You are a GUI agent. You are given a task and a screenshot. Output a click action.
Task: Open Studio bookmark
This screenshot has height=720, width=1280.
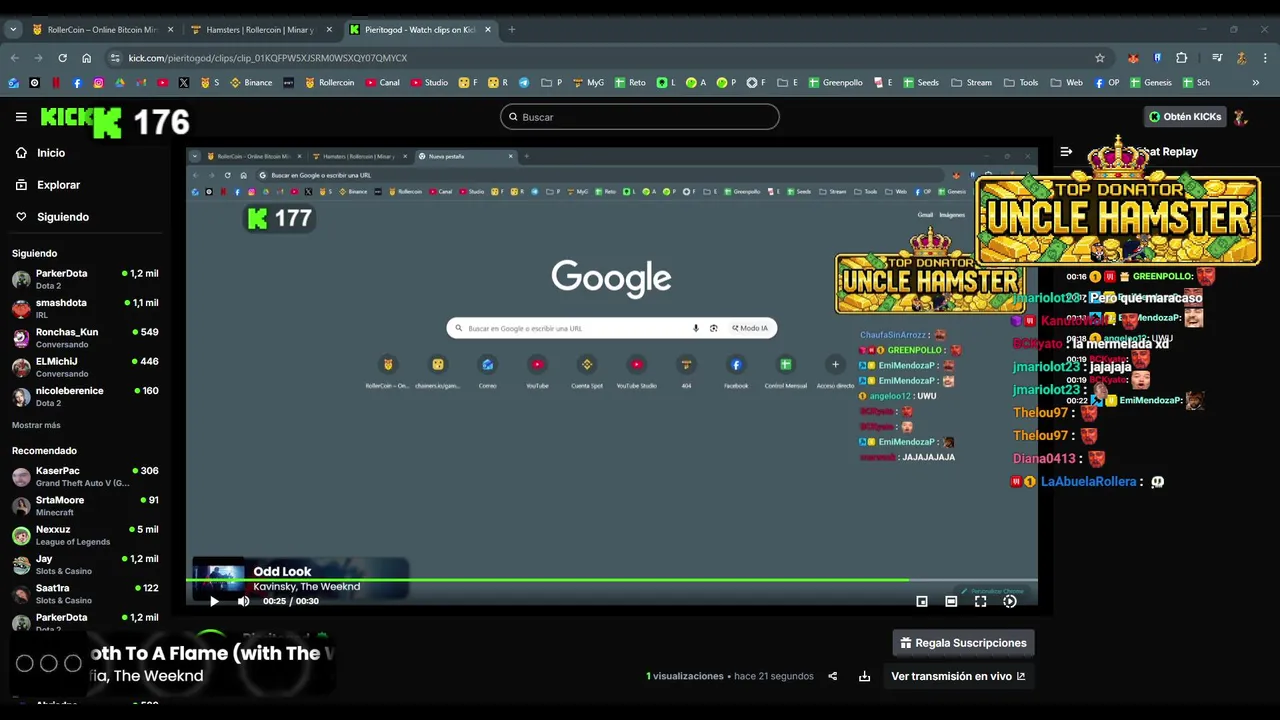[429, 83]
